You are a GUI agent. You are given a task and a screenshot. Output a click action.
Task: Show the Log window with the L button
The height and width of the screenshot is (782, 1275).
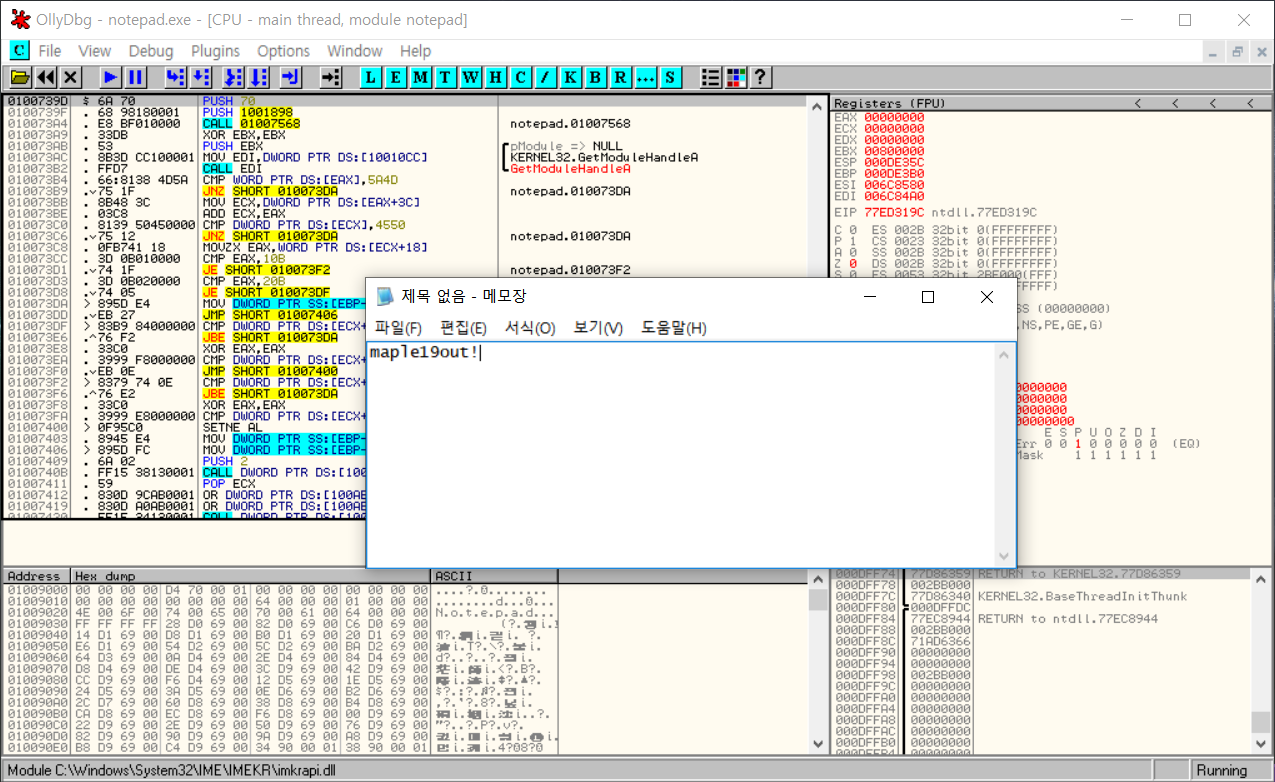371,77
